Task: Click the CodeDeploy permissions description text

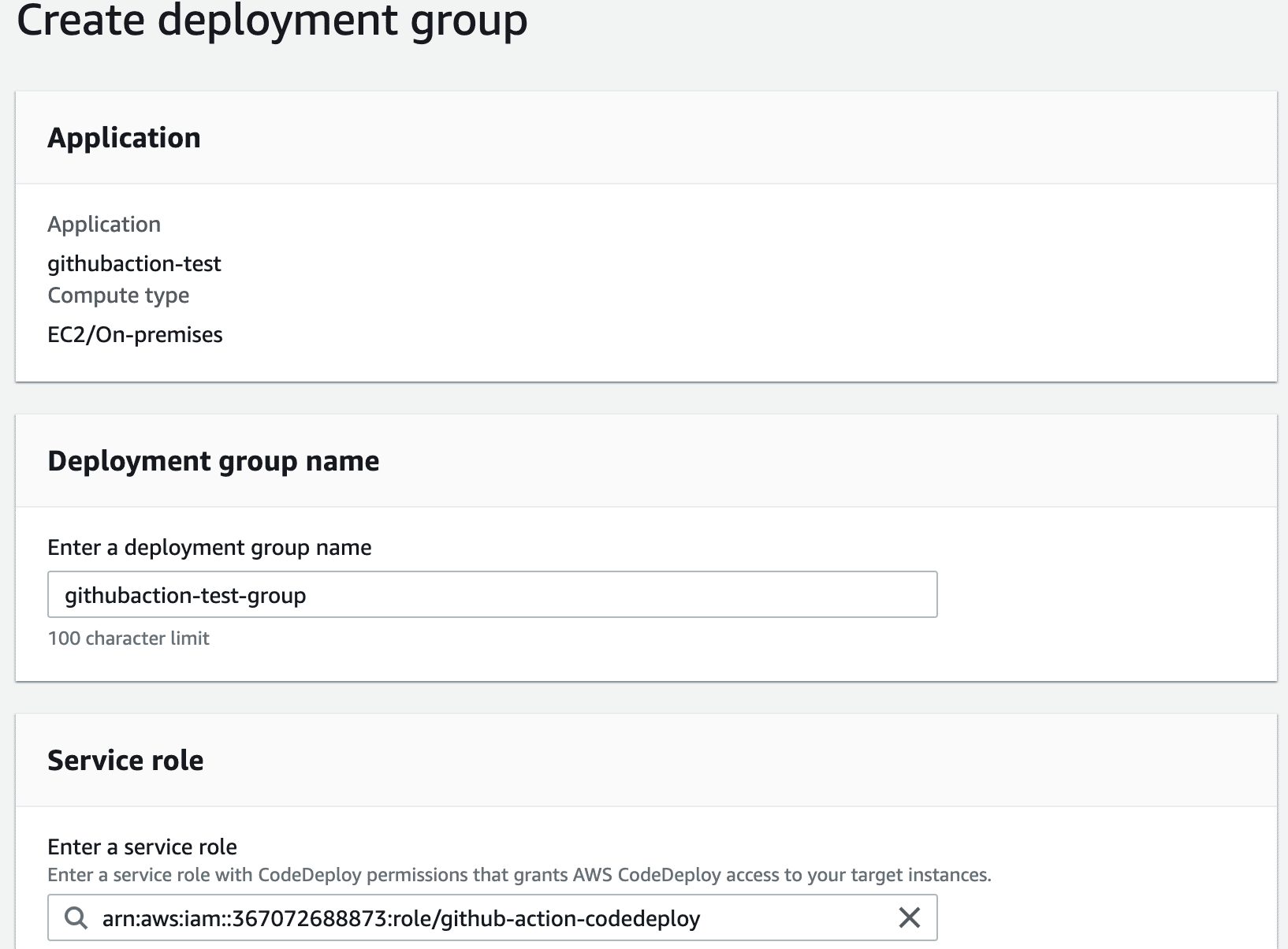Action: (x=519, y=873)
